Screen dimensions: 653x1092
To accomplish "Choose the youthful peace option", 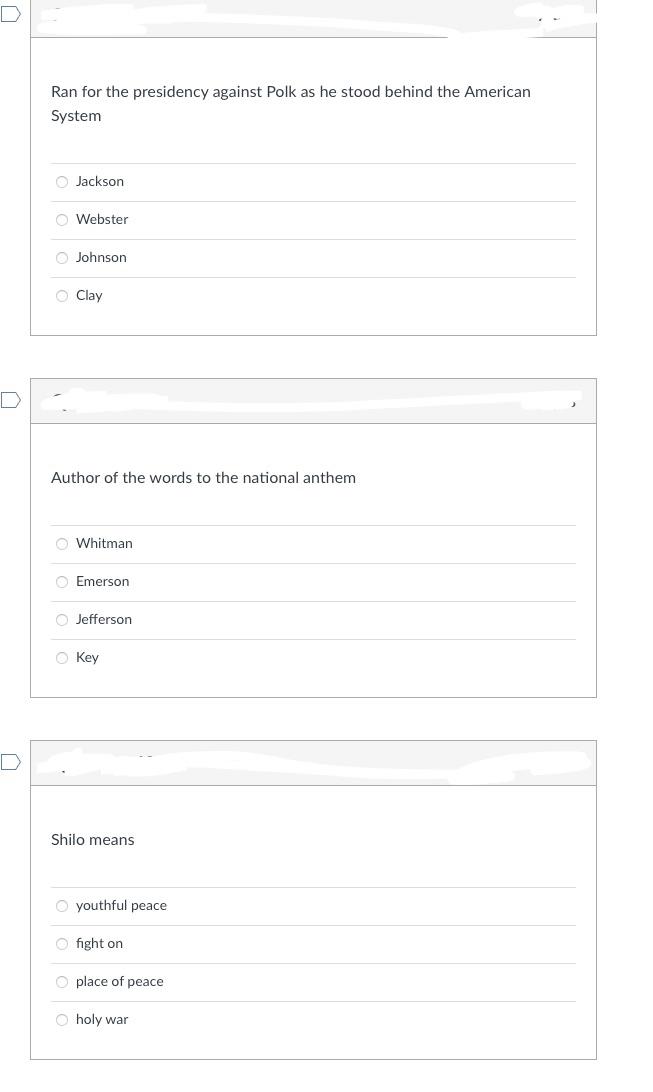I will (x=62, y=906).
